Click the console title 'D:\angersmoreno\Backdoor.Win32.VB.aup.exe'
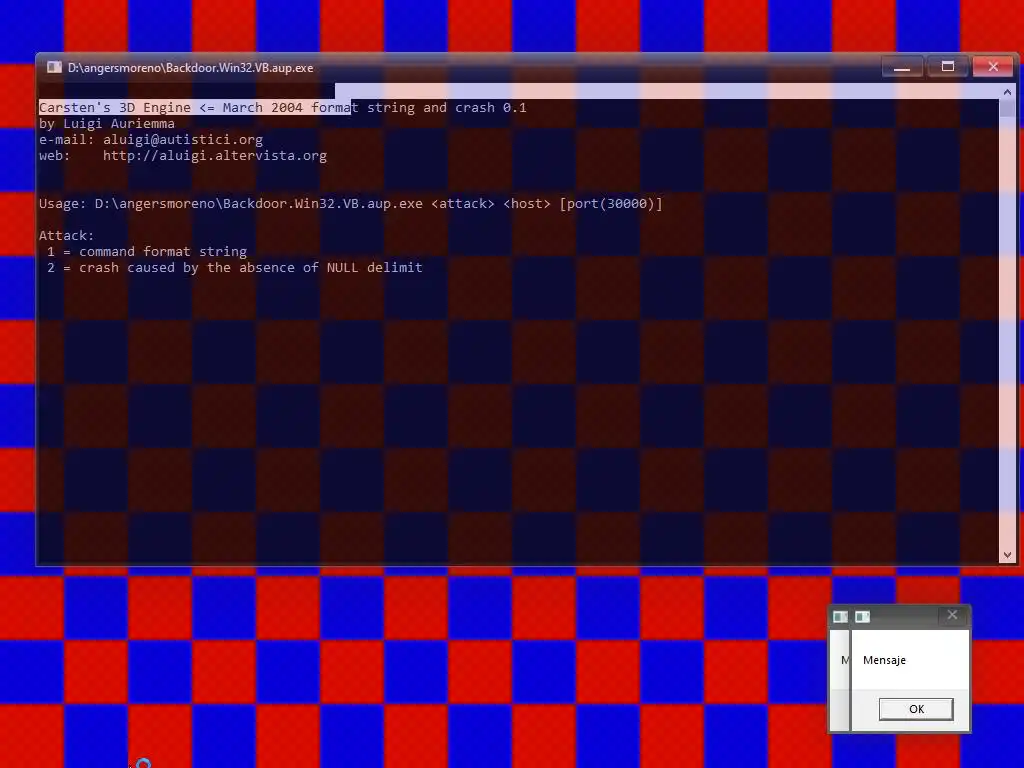Image resolution: width=1024 pixels, height=768 pixels. [x=191, y=67]
